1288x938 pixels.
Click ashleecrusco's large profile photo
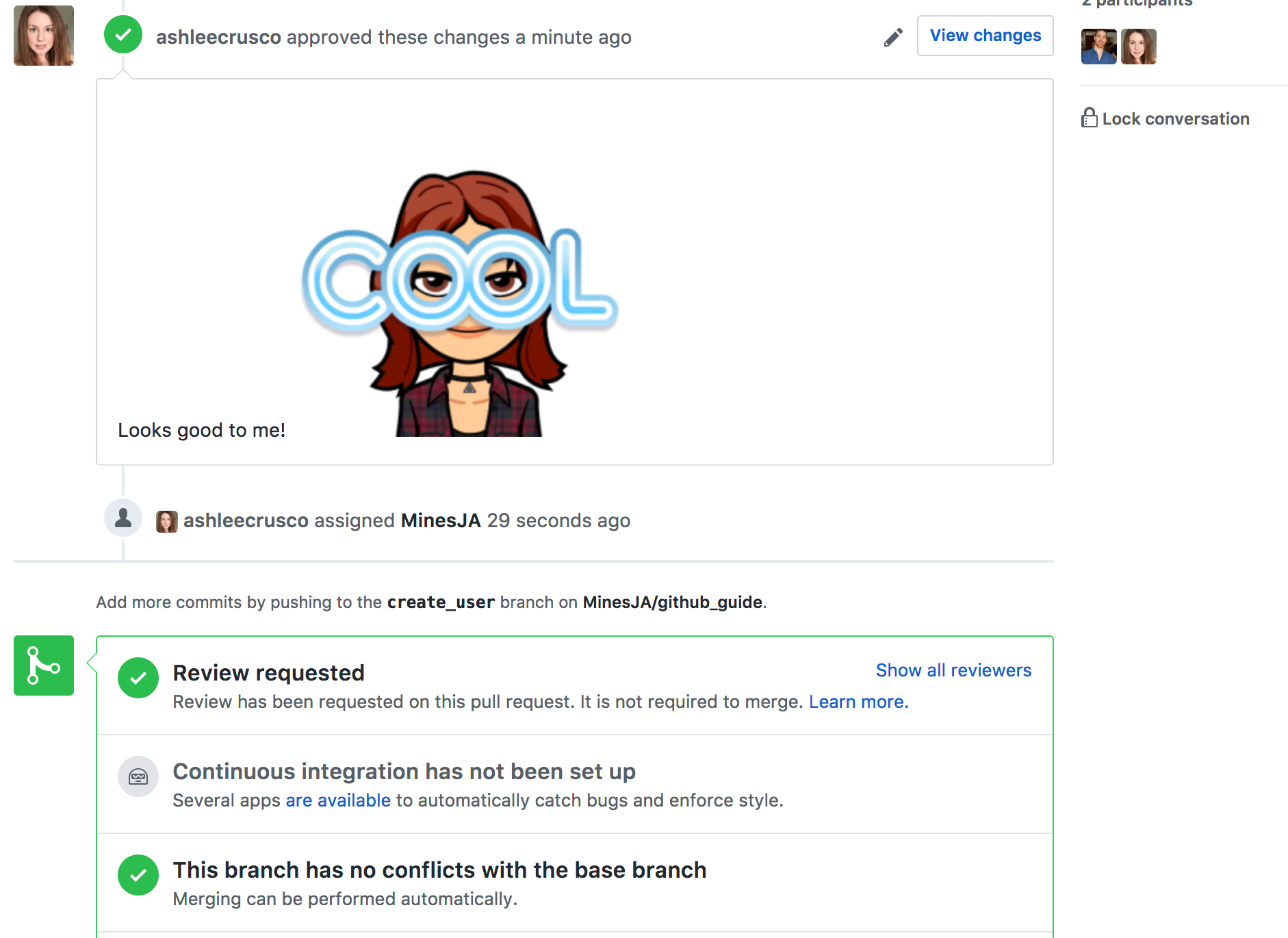(x=43, y=35)
